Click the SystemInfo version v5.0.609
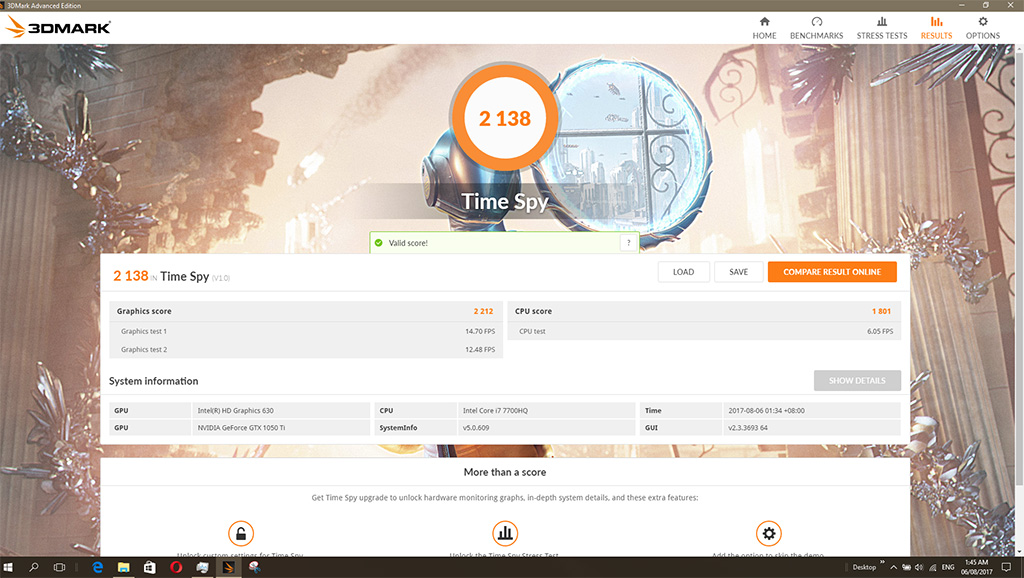1024x578 pixels. [x=475, y=428]
